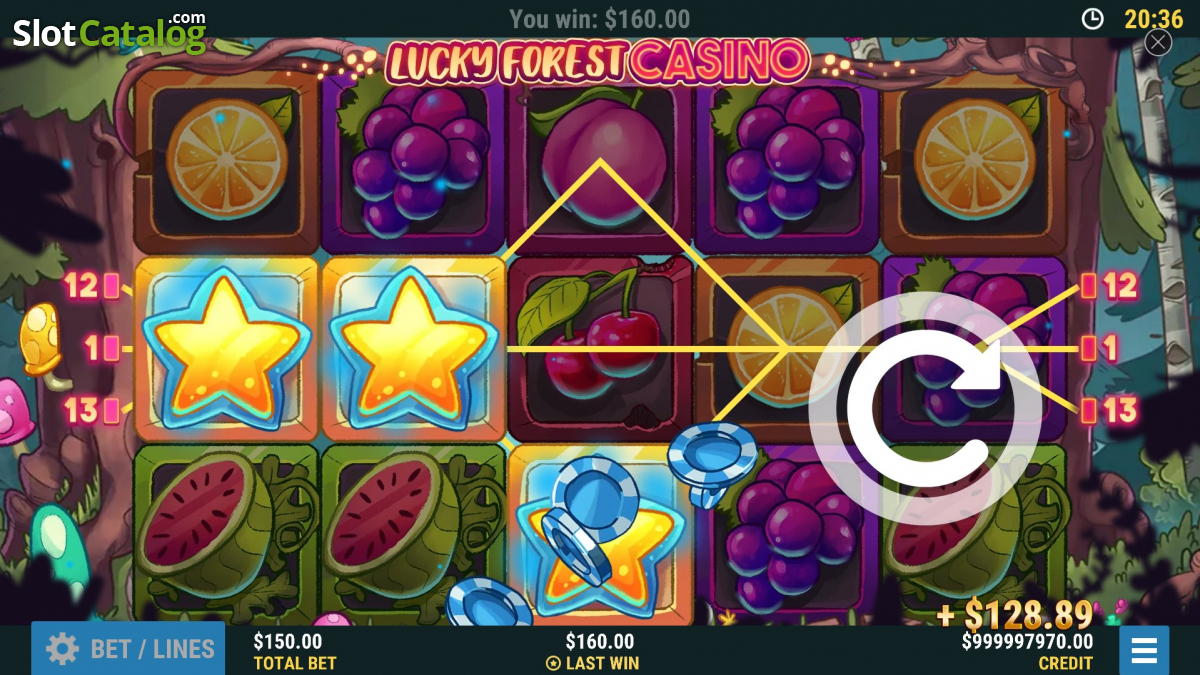Click the SlotCatalog.com logo
The height and width of the screenshot is (675, 1200).
pyautogui.click(x=109, y=32)
